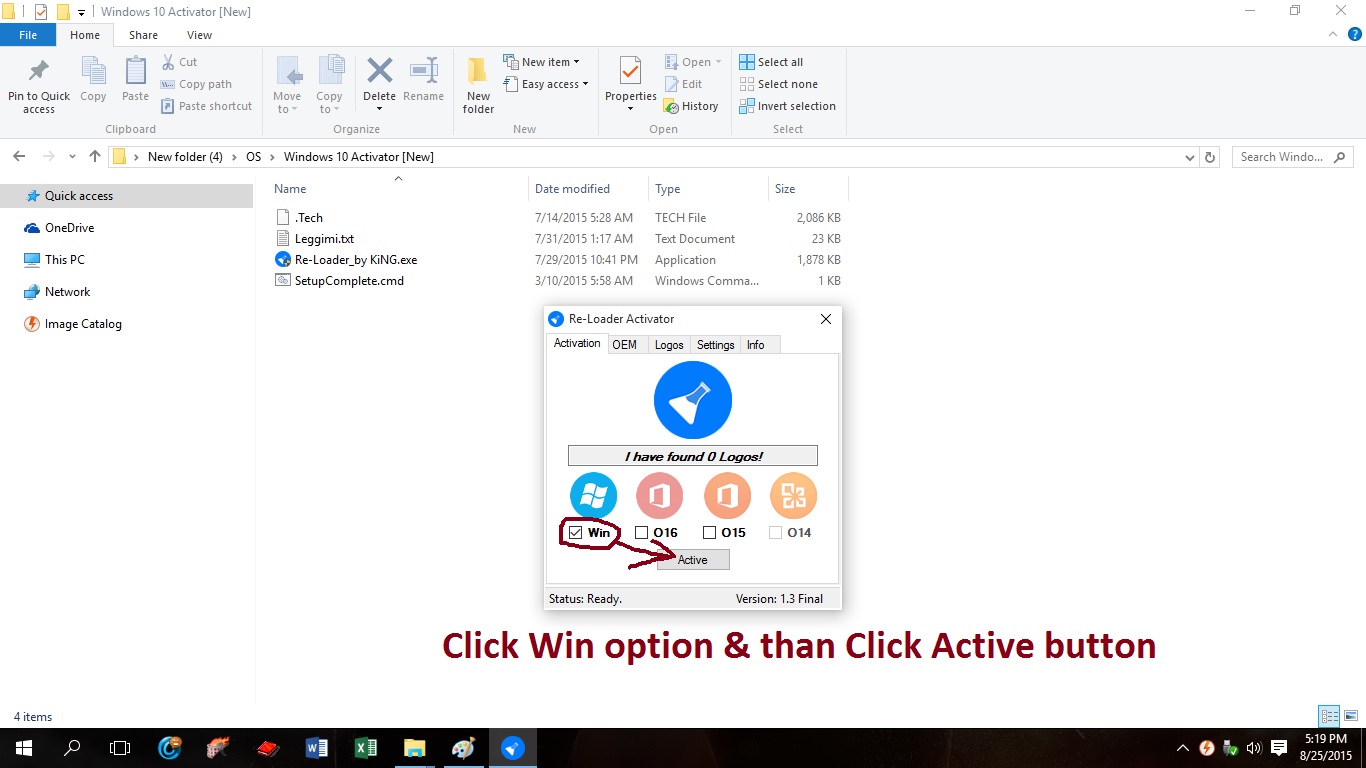Open the Re-Loader_by KiNG.exe file
This screenshot has width=1366, height=768.
356,259
